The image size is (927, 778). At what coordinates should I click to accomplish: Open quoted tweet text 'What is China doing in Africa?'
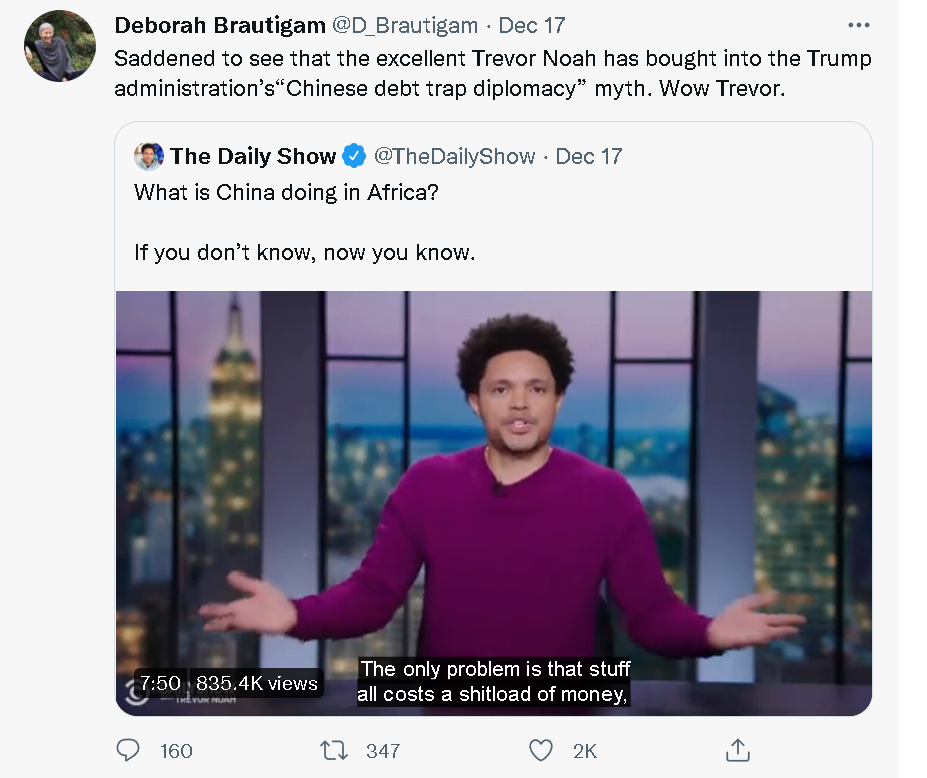(x=286, y=192)
